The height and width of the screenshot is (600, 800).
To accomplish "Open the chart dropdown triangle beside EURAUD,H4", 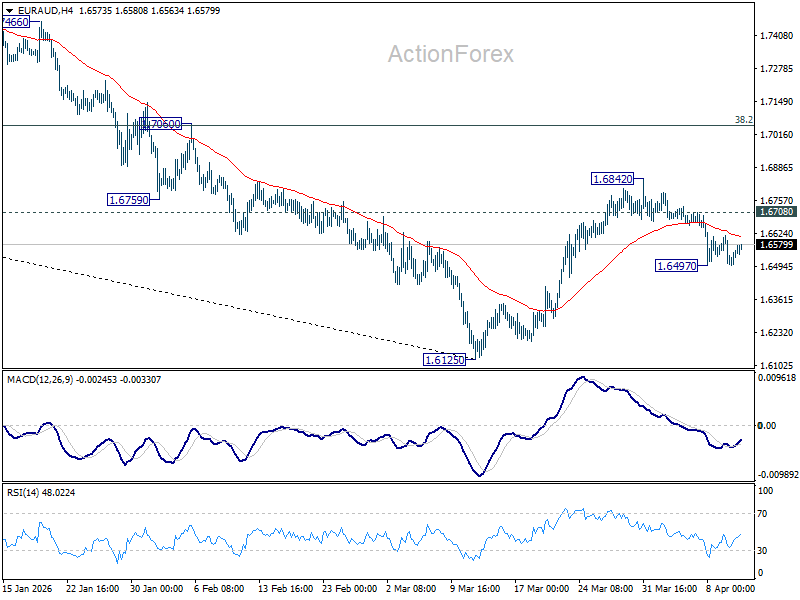I will (x=9, y=11).
